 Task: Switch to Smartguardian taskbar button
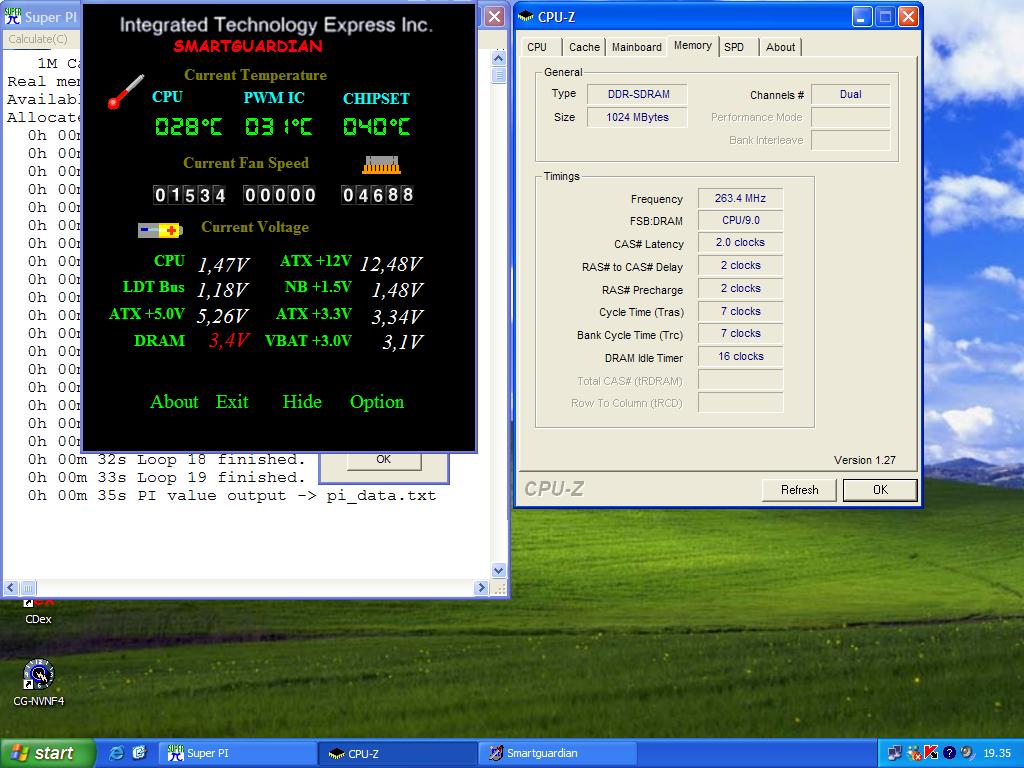(x=557, y=753)
